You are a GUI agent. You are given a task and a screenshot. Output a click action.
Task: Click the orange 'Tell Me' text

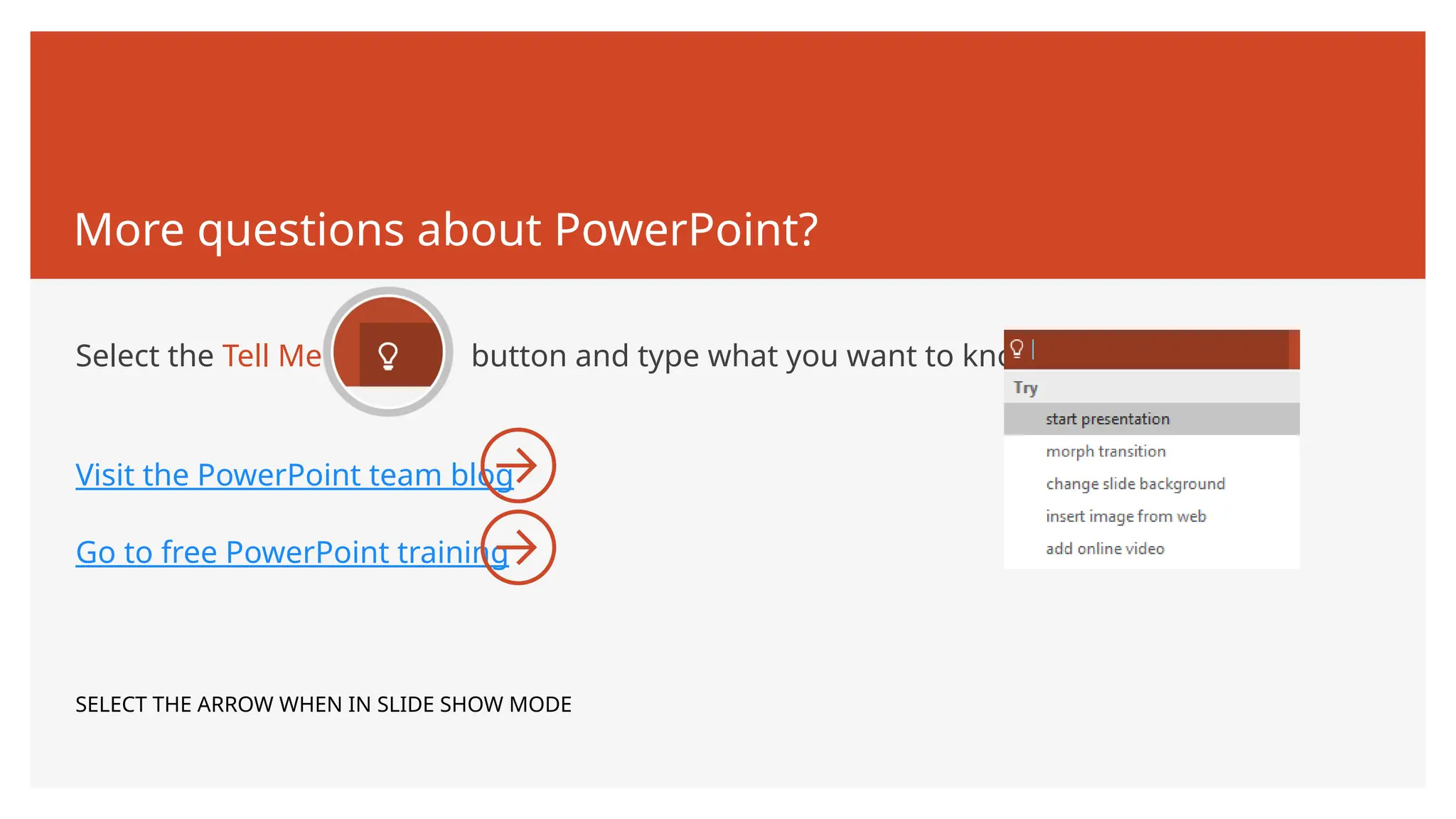pyautogui.click(x=272, y=355)
